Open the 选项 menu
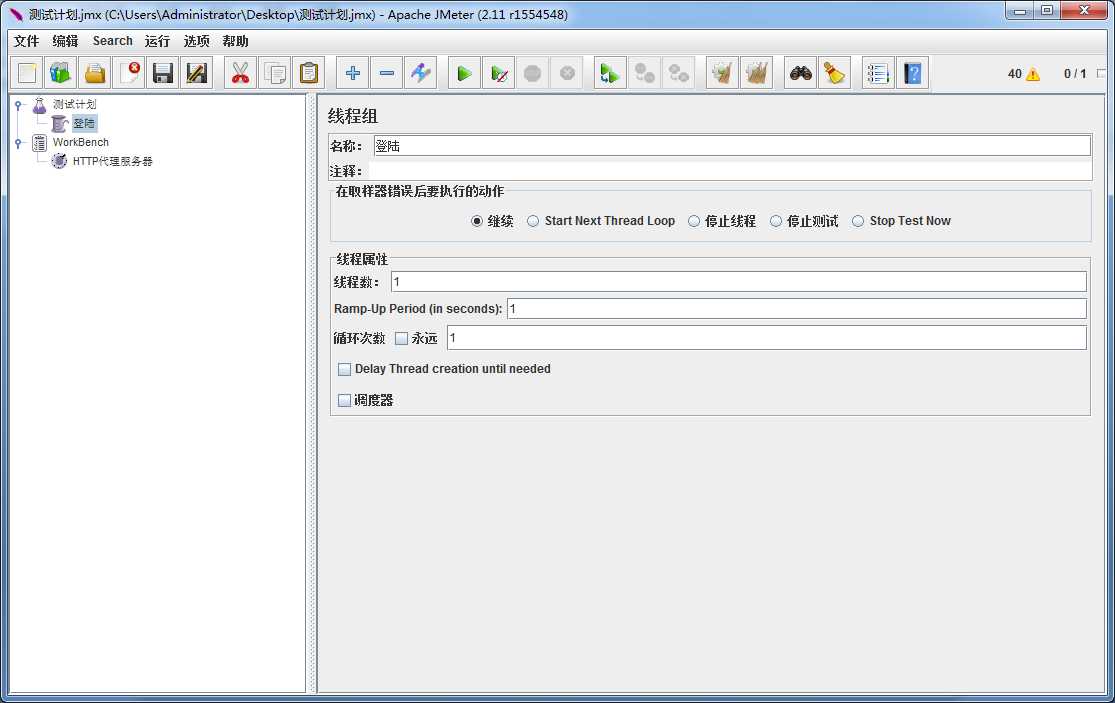1115x703 pixels. point(196,41)
